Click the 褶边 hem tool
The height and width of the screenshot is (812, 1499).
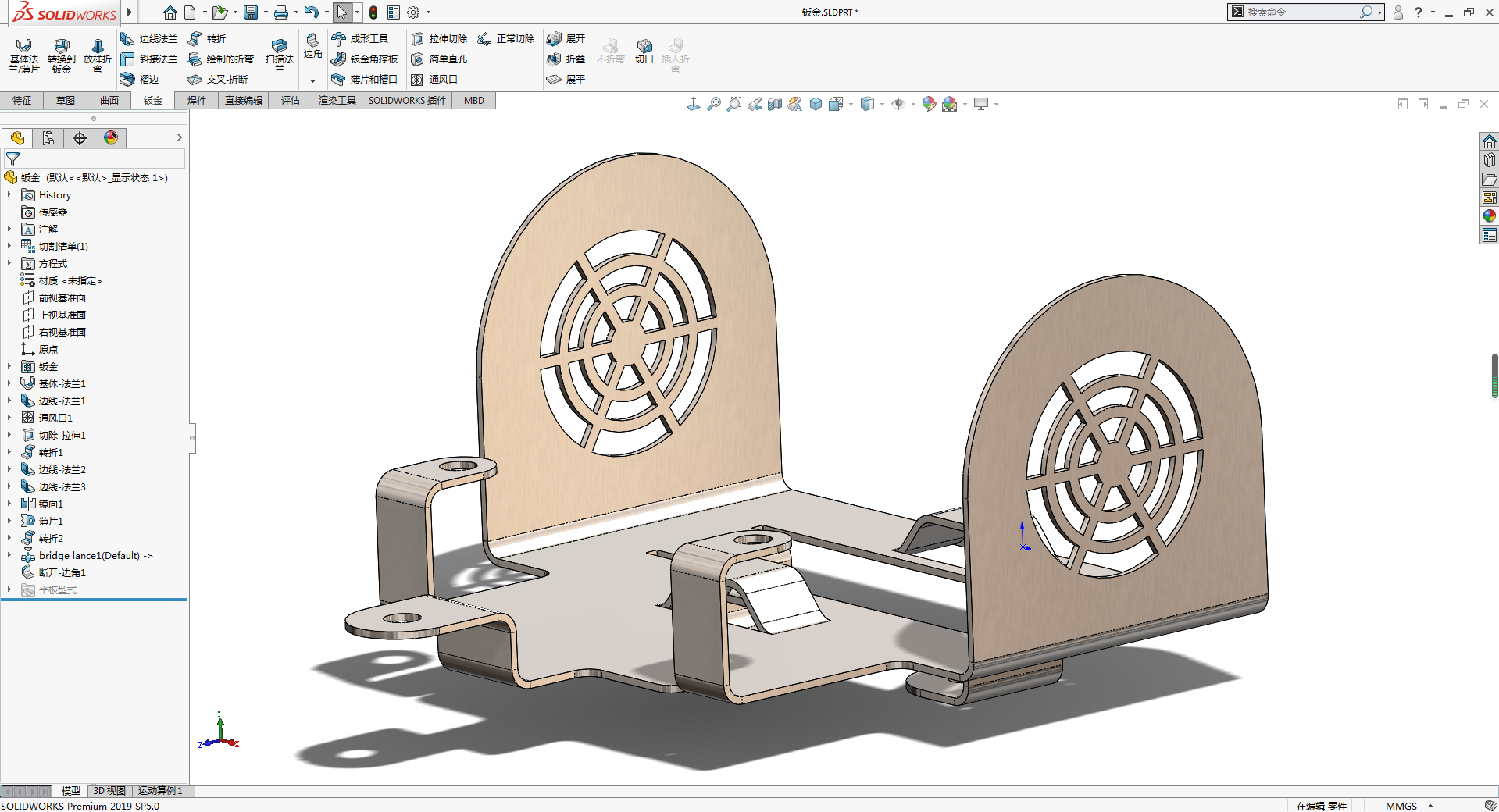[139, 80]
